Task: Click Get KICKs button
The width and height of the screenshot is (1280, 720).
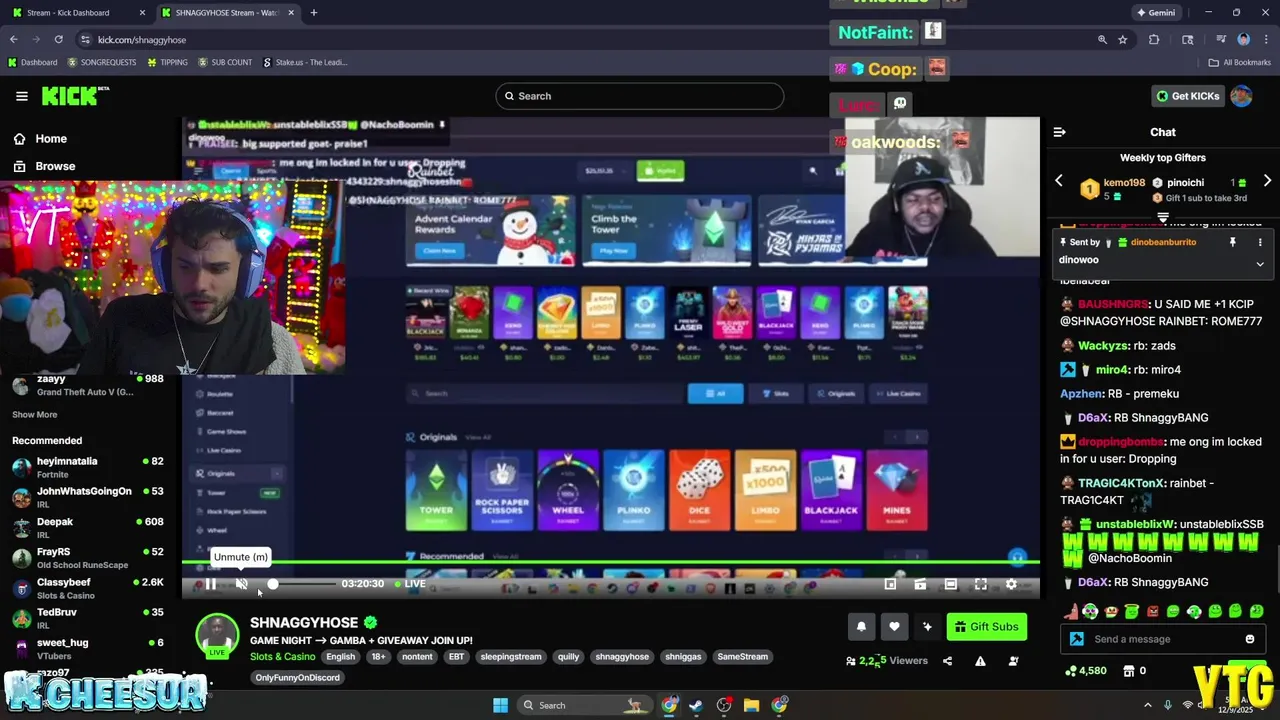Action: point(1188,96)
